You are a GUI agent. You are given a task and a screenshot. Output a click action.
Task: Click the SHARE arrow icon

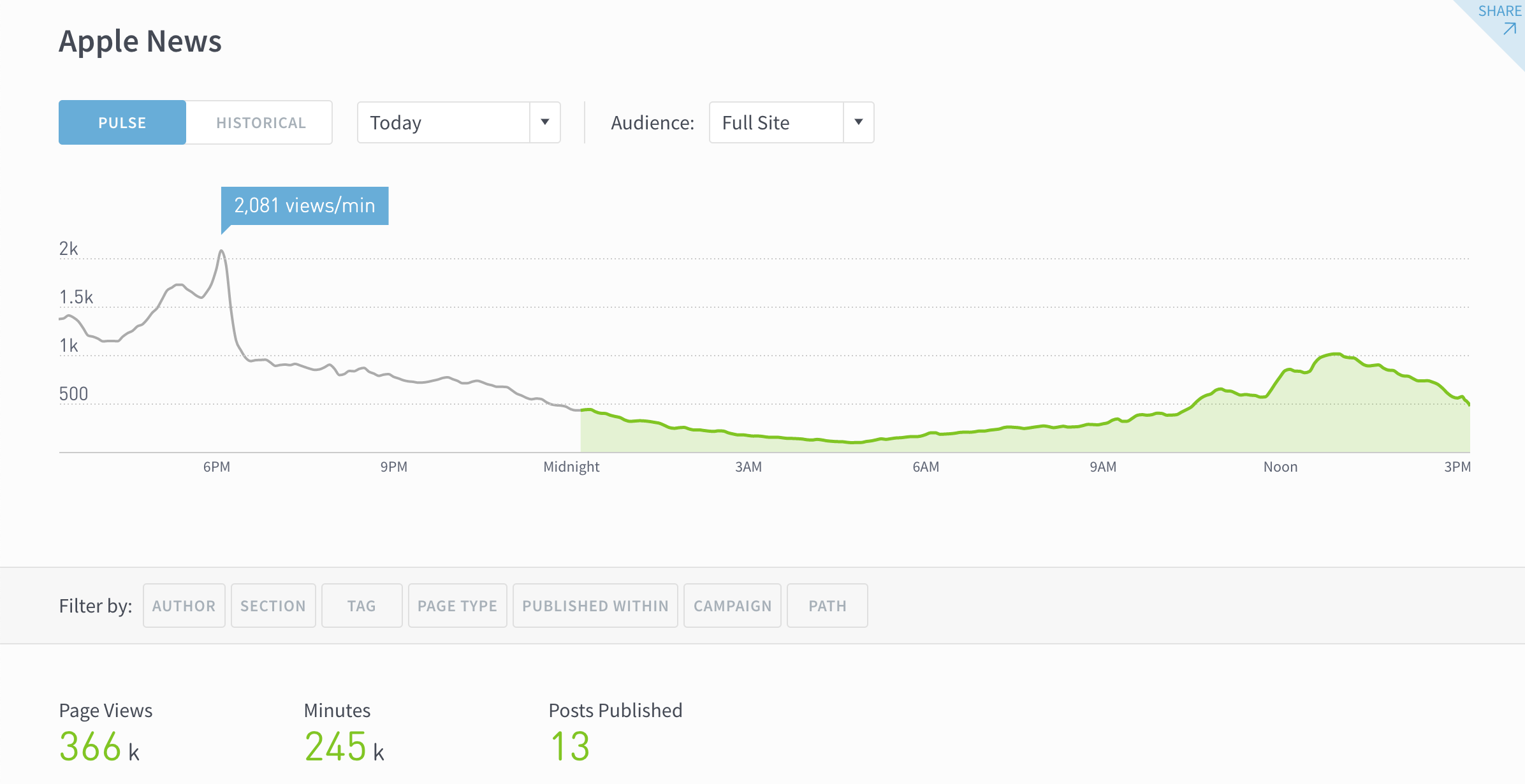1509,29
